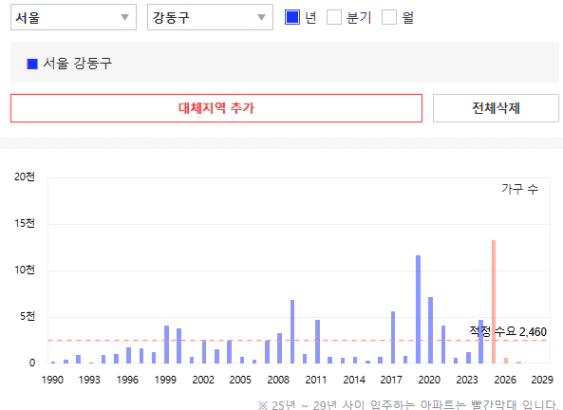The image size is (563, 410).
Task: Click the 2020 blue bar in chart
Action: [x=431, y=330]
